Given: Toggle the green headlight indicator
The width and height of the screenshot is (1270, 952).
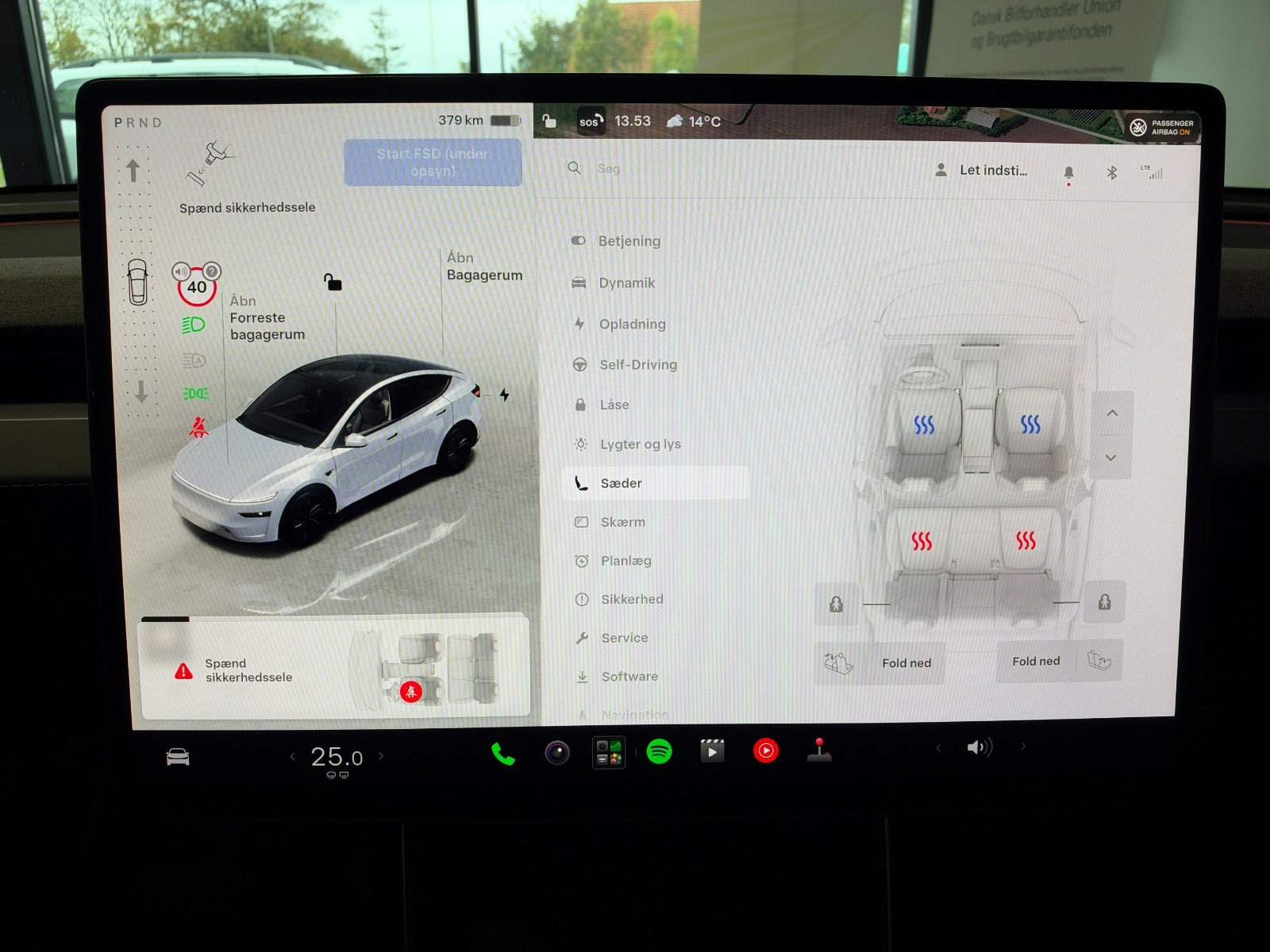Looking at the screenshot, I should (x=194, y=325).
